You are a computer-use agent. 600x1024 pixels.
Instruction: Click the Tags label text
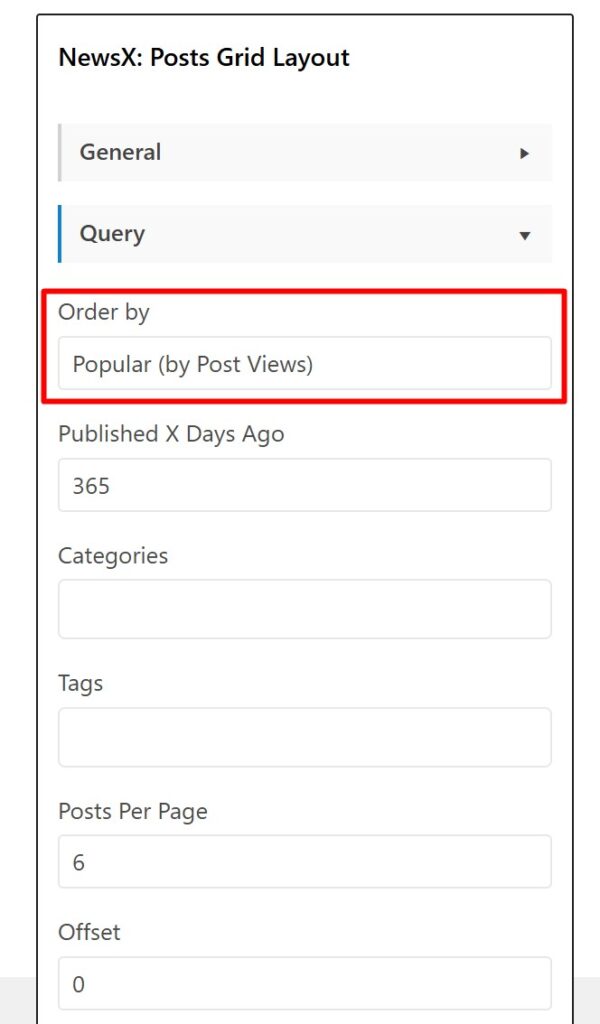81,684
